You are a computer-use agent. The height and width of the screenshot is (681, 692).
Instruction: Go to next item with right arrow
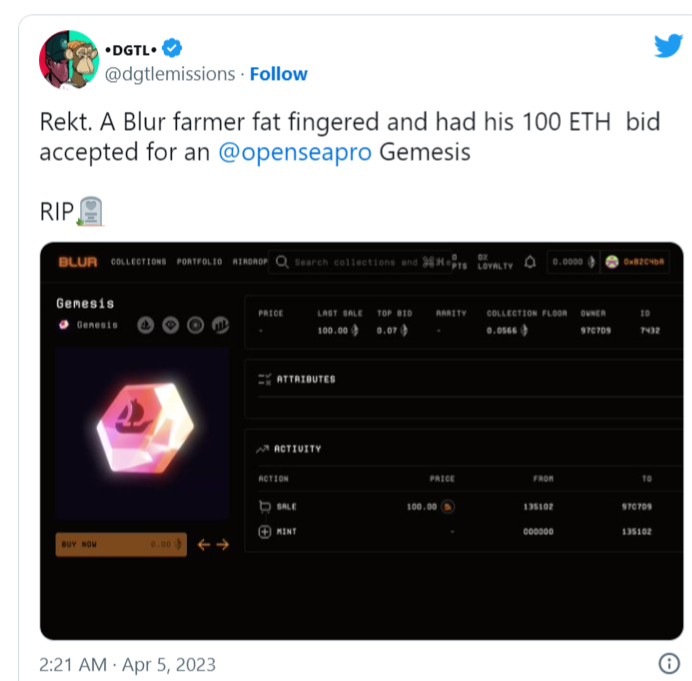tap(223, 545)
